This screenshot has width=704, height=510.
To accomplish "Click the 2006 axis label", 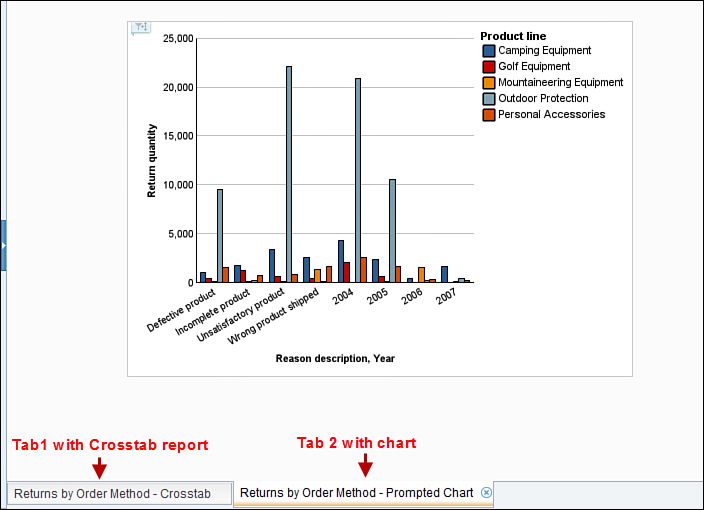I will 412,297.
